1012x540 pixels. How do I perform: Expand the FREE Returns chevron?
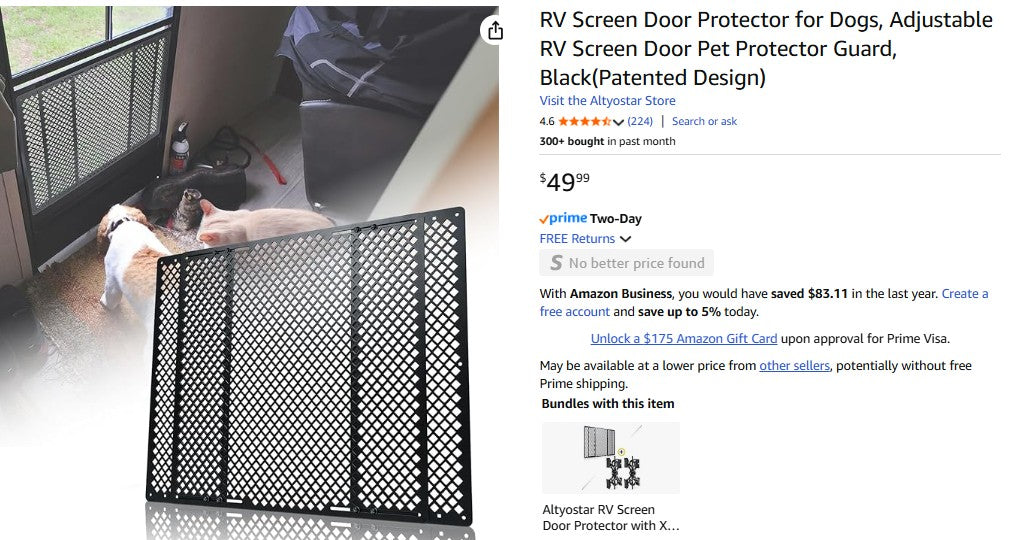625,239
